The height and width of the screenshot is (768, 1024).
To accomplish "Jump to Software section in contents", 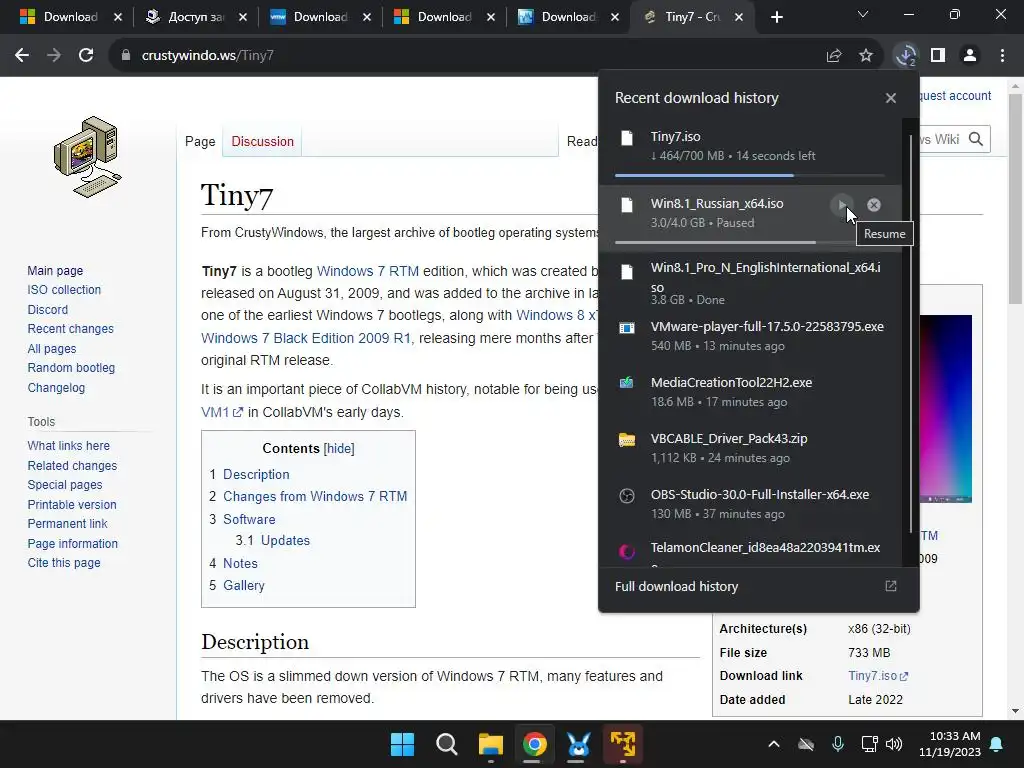I will (x=249, y=519).
